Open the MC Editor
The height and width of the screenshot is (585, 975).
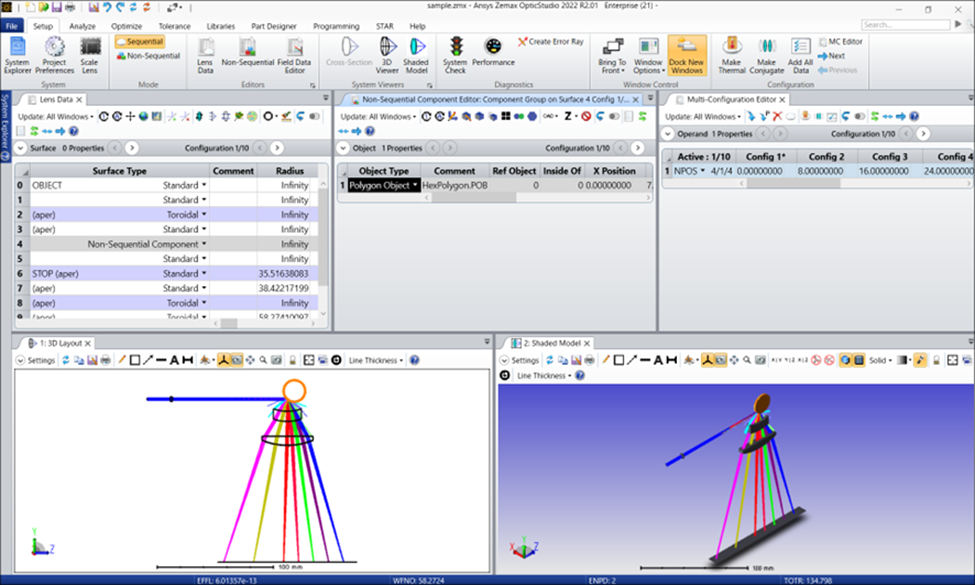pos(839,42)
